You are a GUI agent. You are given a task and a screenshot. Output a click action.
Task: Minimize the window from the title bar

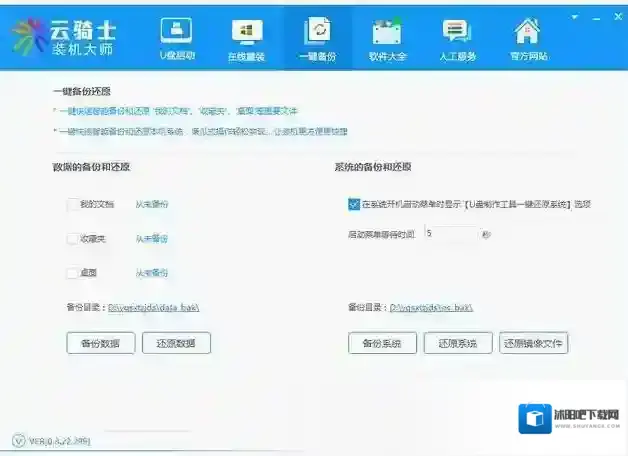[x=596, y=18]
